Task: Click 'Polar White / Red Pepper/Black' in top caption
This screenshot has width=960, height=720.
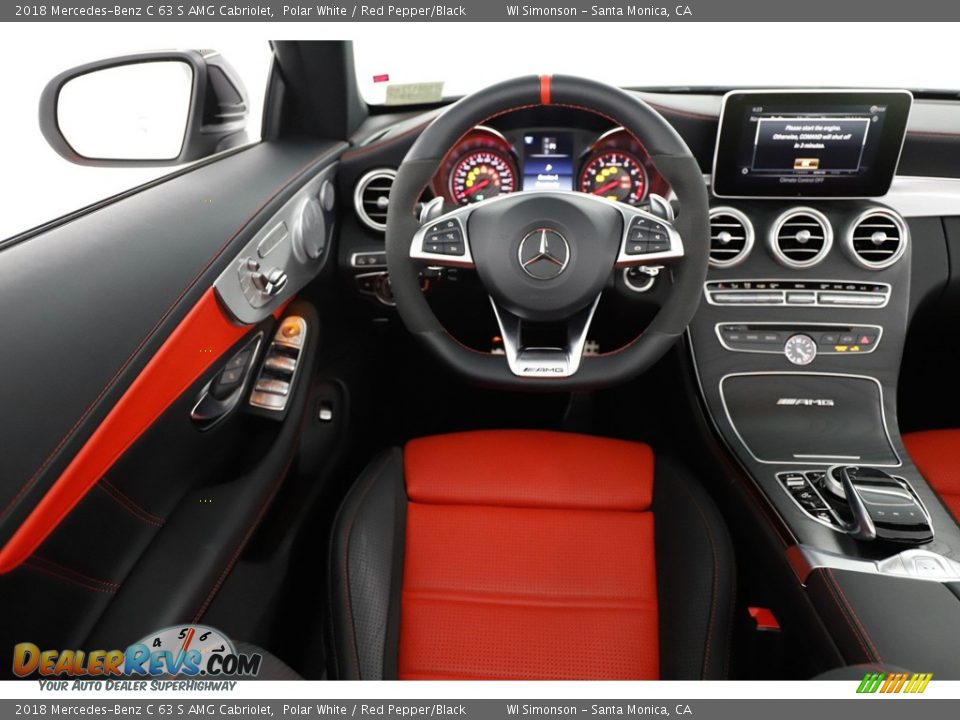Action: [374, 10]
